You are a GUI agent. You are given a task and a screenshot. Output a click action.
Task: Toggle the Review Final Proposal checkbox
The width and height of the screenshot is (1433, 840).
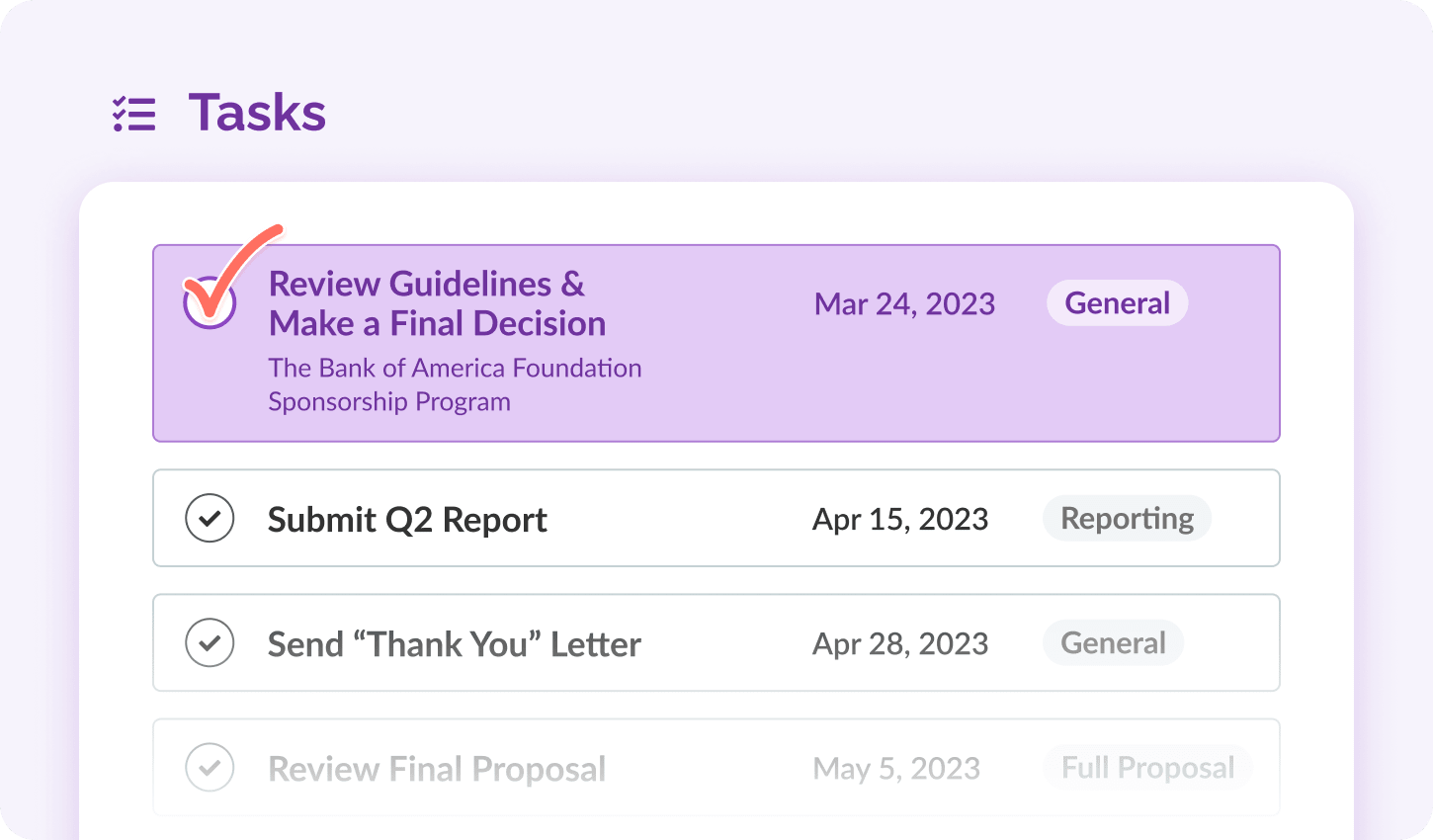pos(210,767)
